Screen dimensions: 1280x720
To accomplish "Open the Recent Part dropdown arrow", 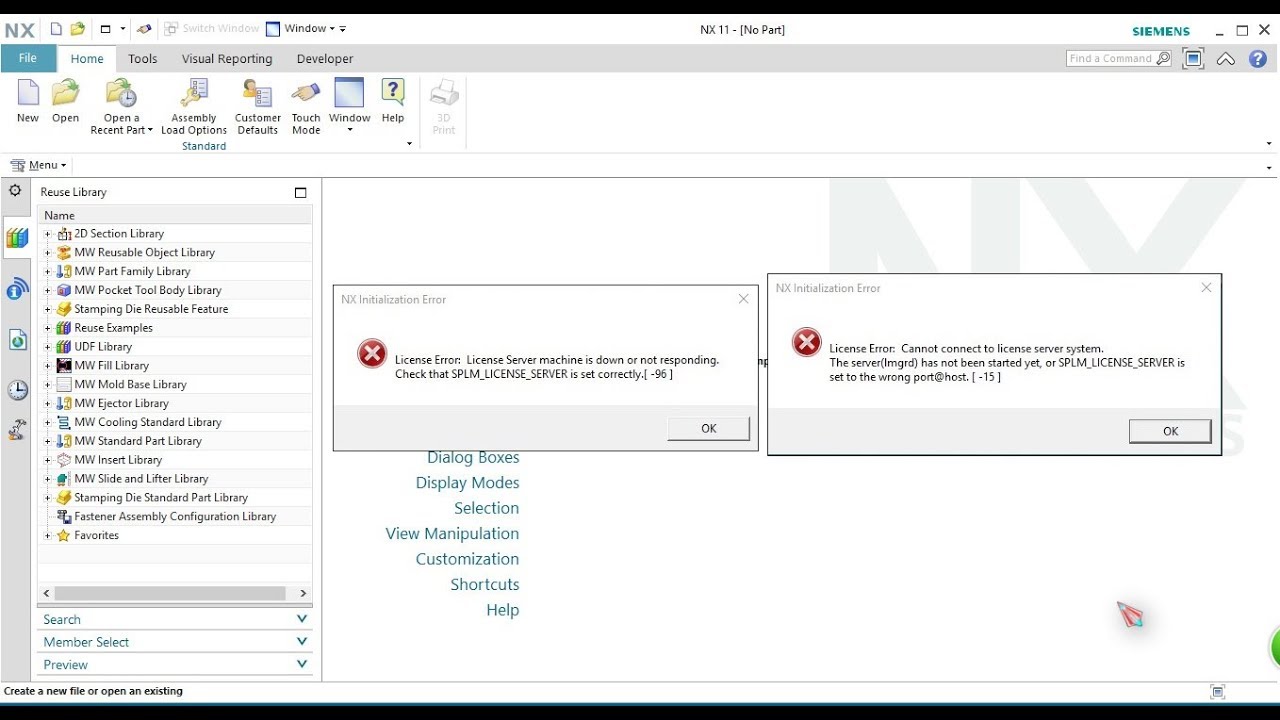I will pos(150,131).
